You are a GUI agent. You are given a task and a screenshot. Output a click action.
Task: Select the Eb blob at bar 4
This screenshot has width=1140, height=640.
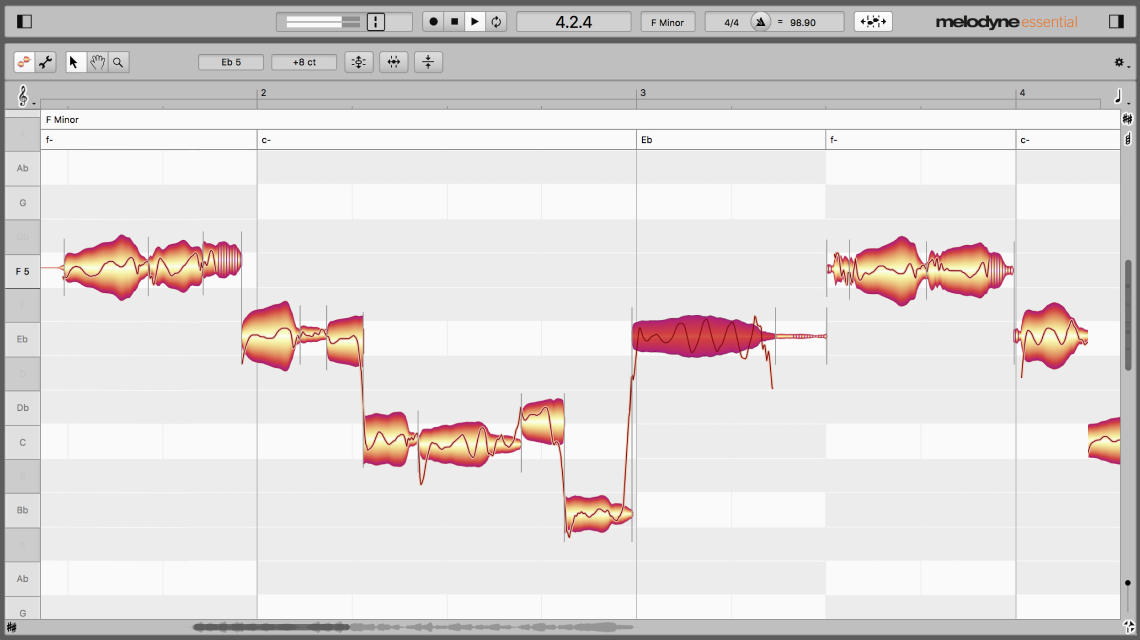click(x=1051, y=335)
